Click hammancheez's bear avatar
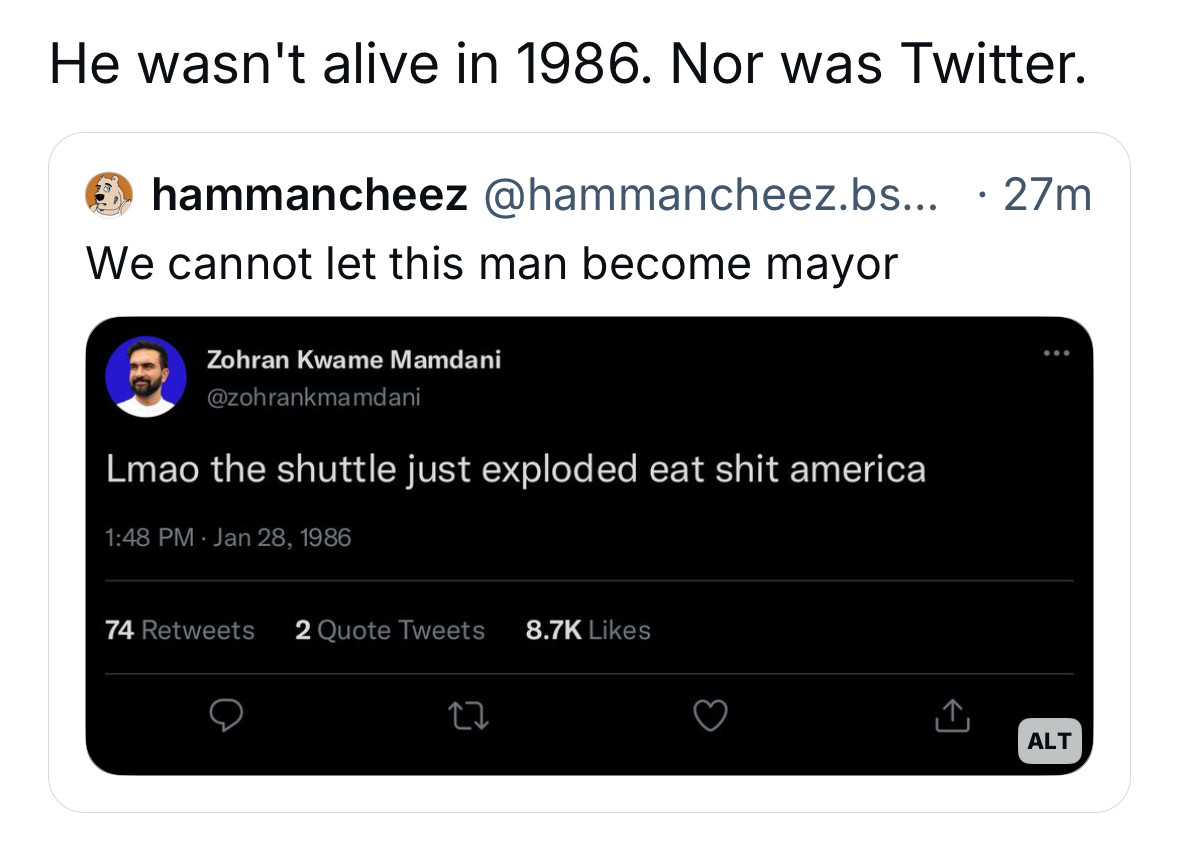Viewport: 1179px width, 859px height. pos(107,194)
